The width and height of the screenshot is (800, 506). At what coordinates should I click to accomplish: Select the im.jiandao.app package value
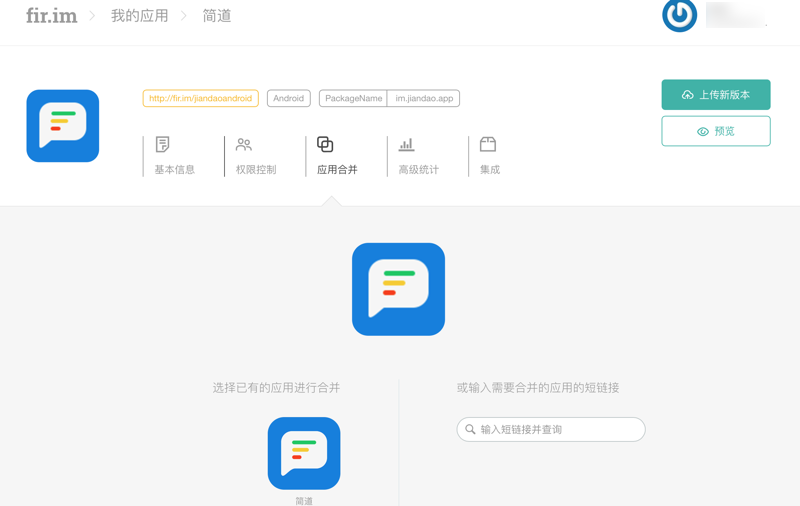tap(424, 98)
